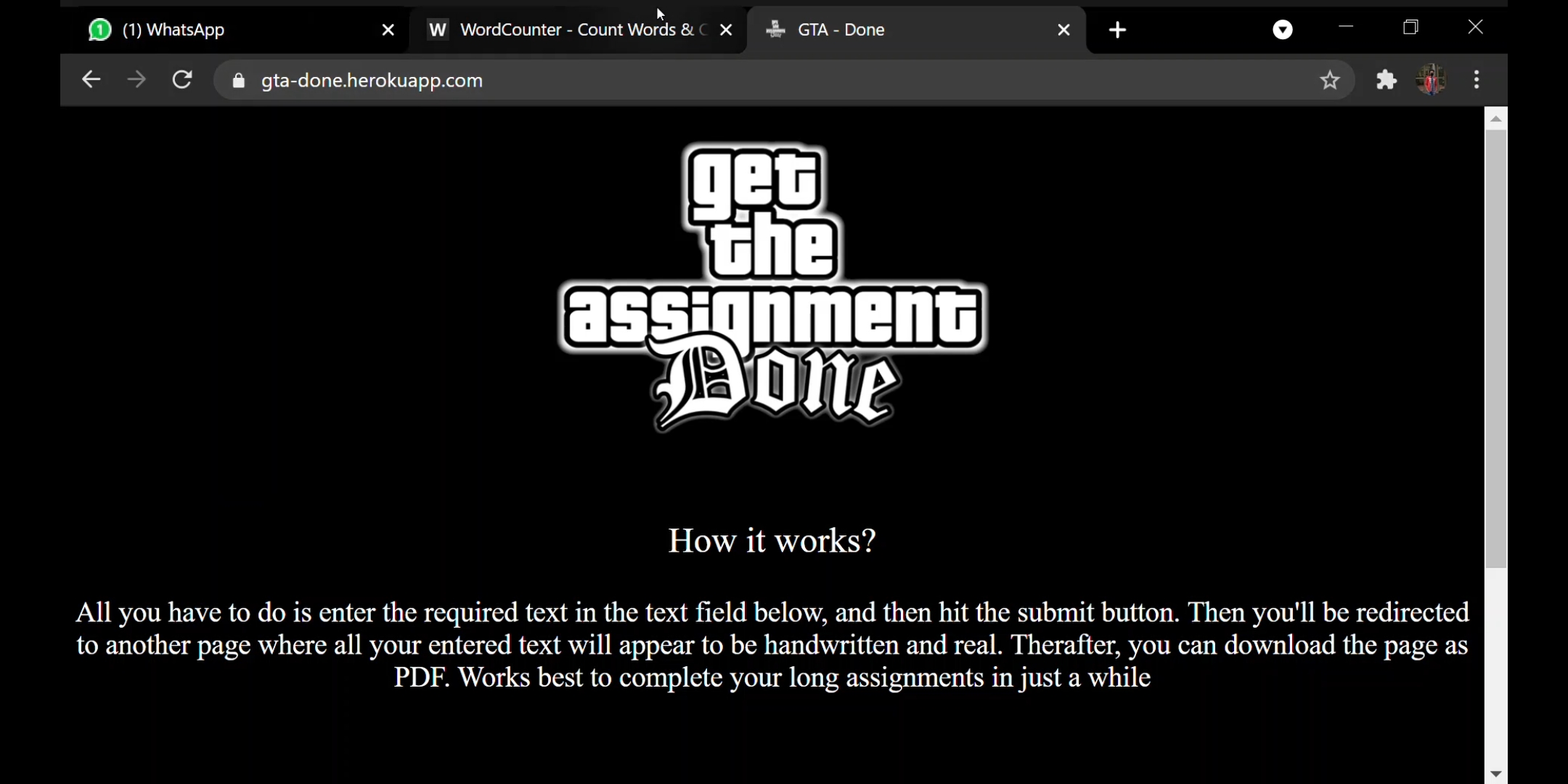Switch to the WhatsApp tab
The height and width of the screenshot is (784, 1568).
(218, 30)
